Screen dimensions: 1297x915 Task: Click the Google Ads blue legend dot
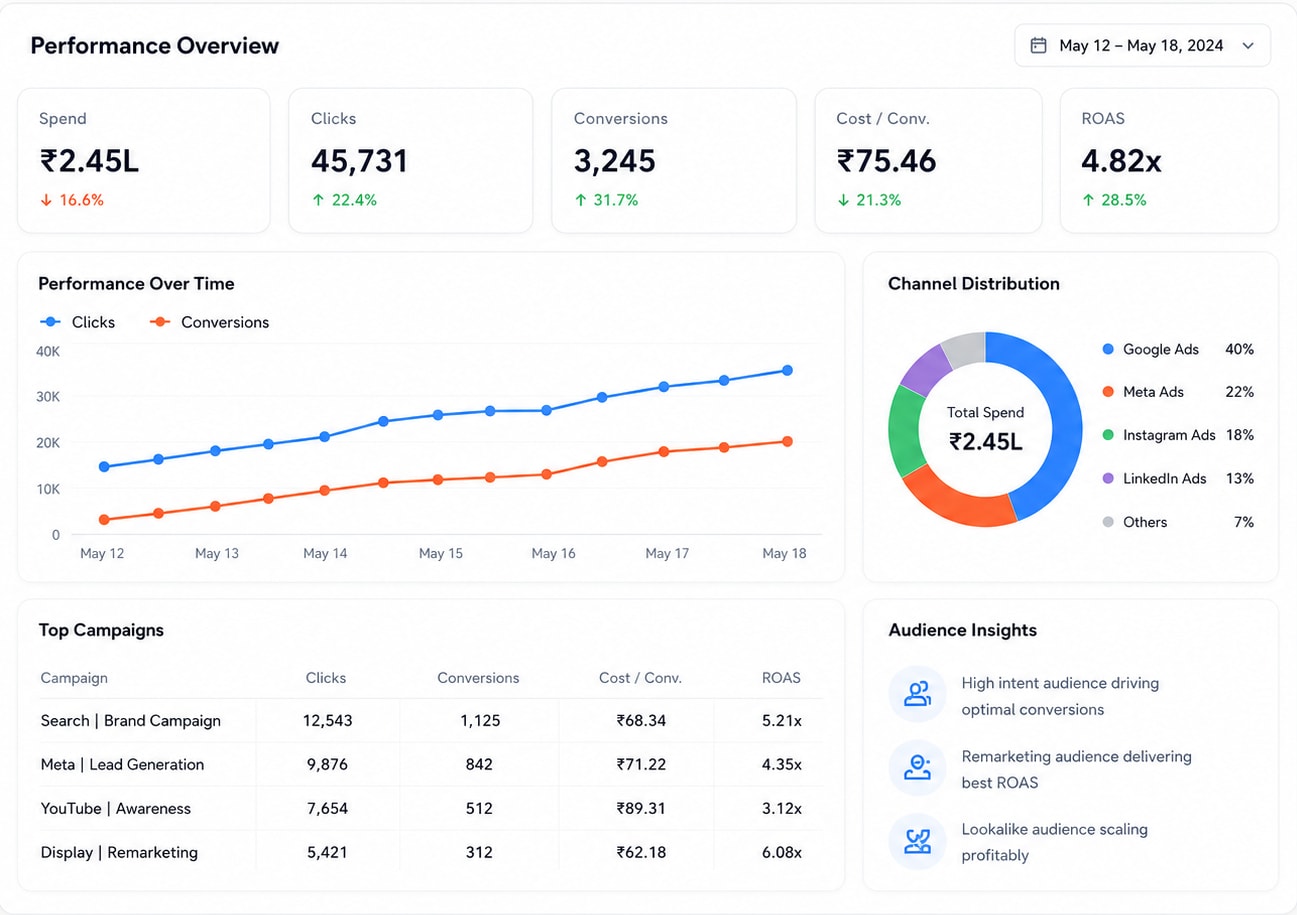(x=1107, y=349)
